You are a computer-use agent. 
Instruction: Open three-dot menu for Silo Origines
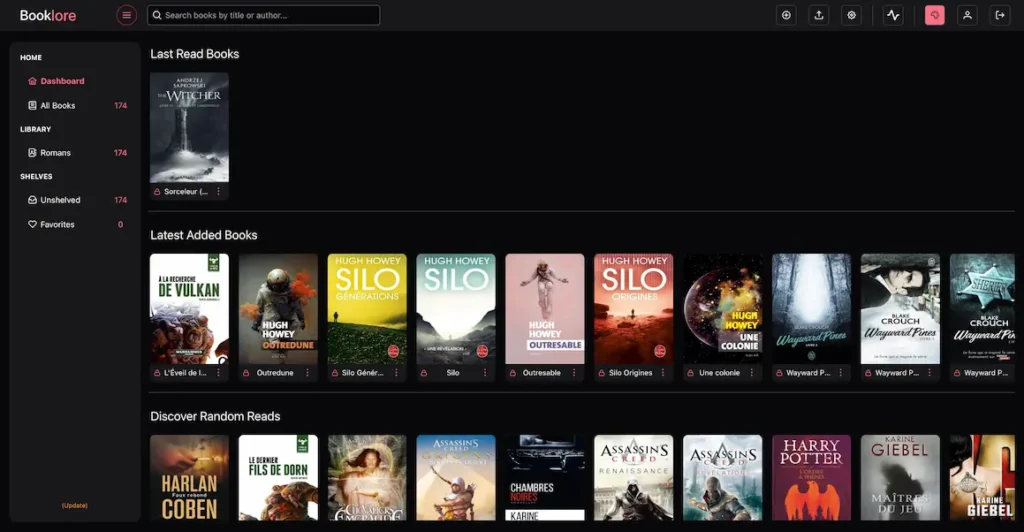point(662,373)
